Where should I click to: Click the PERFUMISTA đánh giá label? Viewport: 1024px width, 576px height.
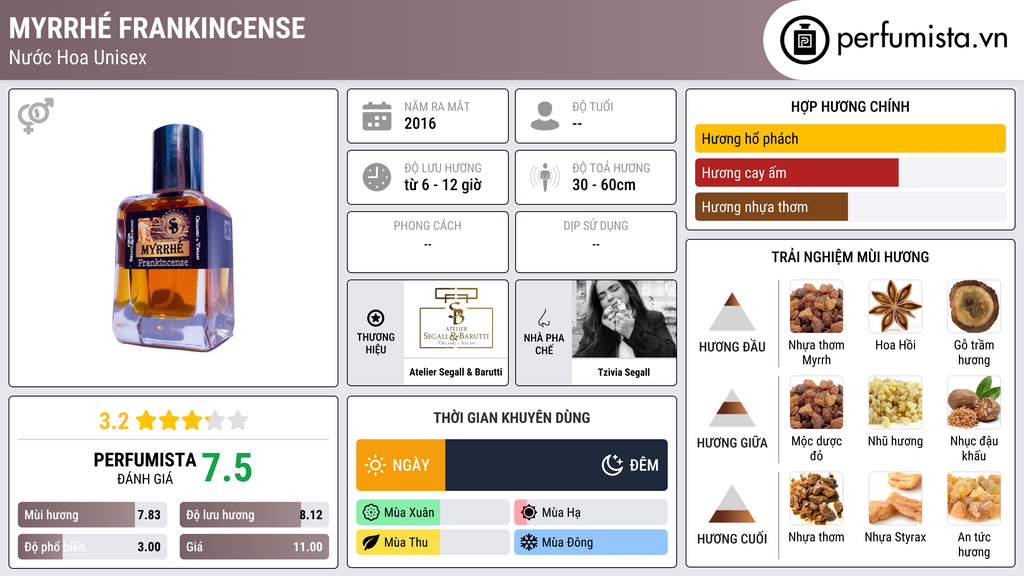(x=144, y=468)
